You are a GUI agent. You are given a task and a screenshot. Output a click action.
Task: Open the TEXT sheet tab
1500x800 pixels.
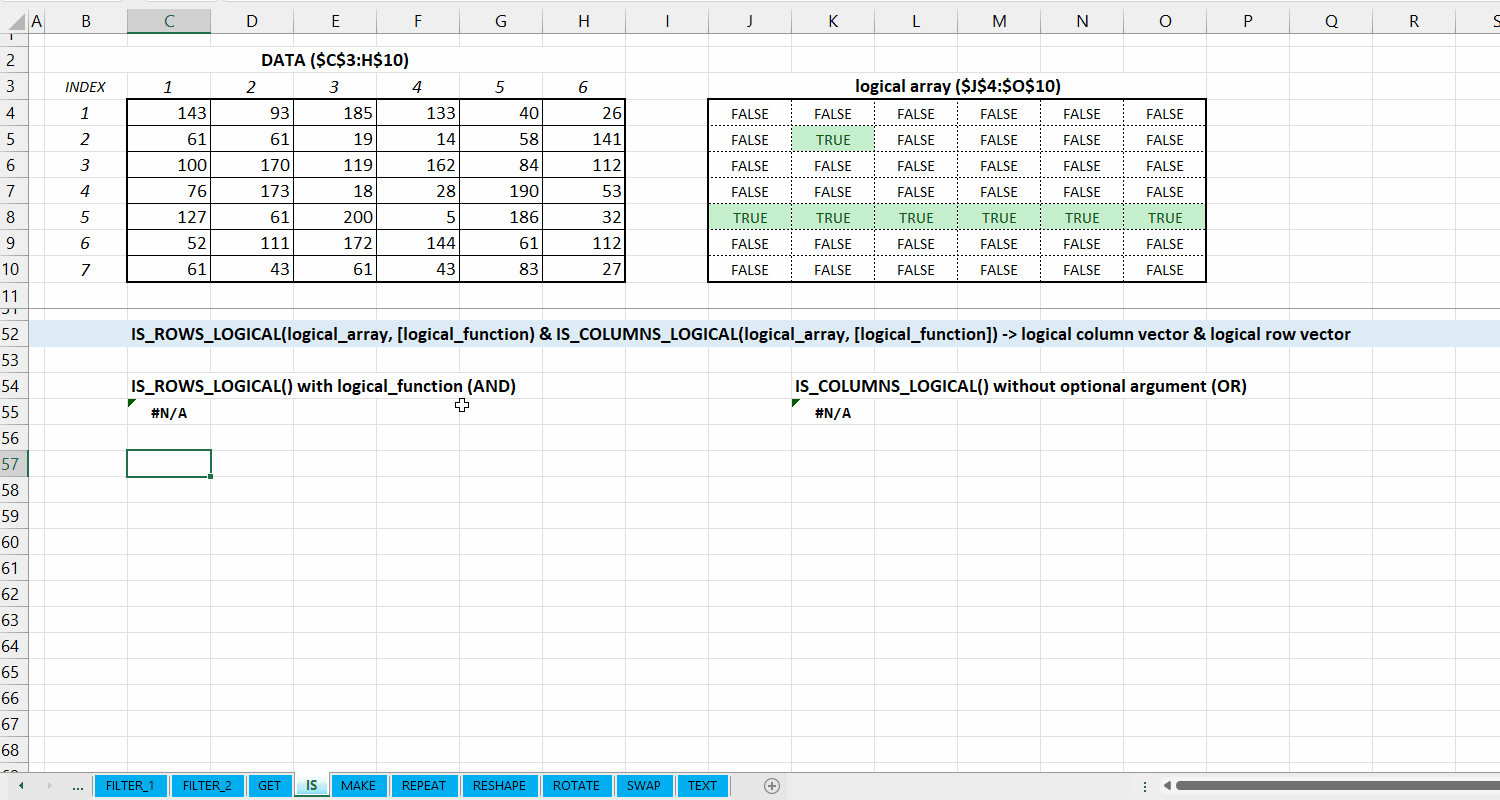(x=702, y=786)
